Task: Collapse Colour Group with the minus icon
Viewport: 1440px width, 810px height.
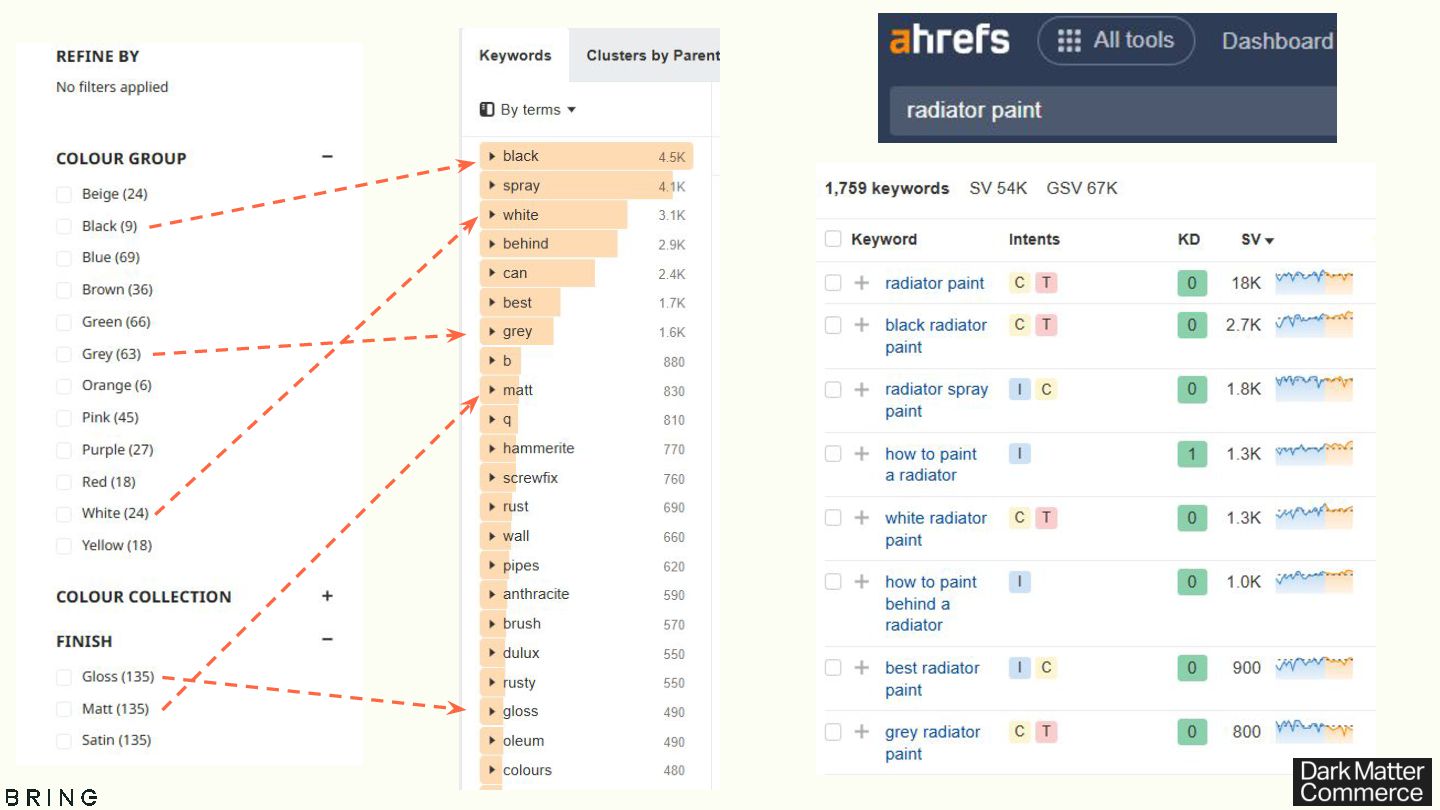Action: (x=327, y=157)
